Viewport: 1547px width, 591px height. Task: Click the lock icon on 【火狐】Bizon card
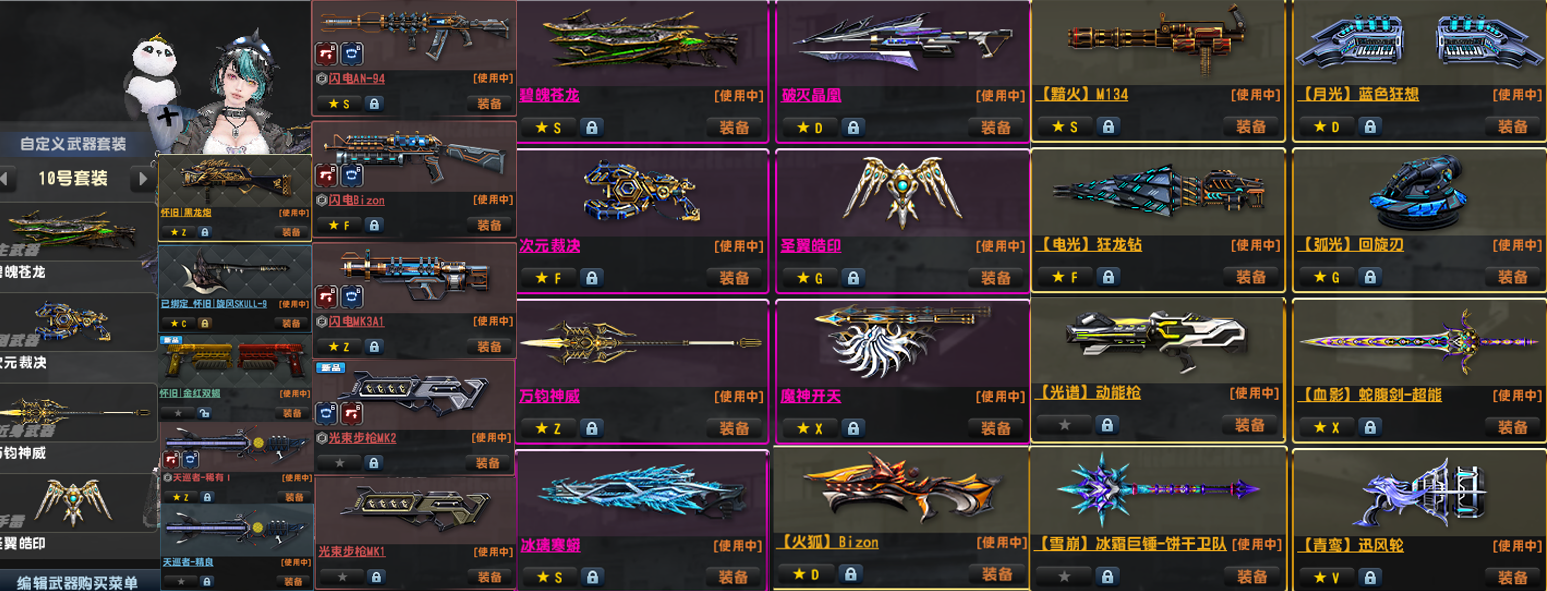tap(853, 575)
